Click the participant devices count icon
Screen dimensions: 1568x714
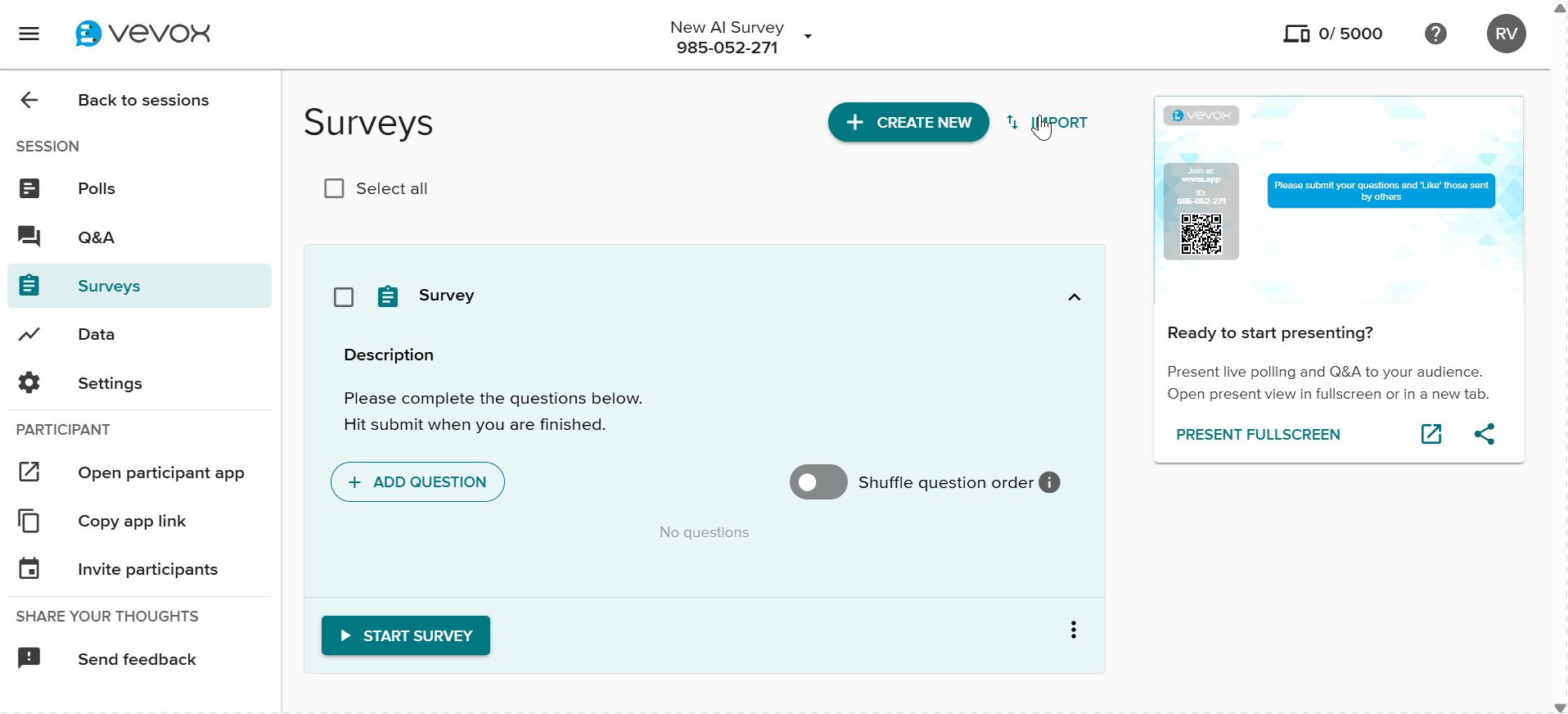pos(1296,34)
